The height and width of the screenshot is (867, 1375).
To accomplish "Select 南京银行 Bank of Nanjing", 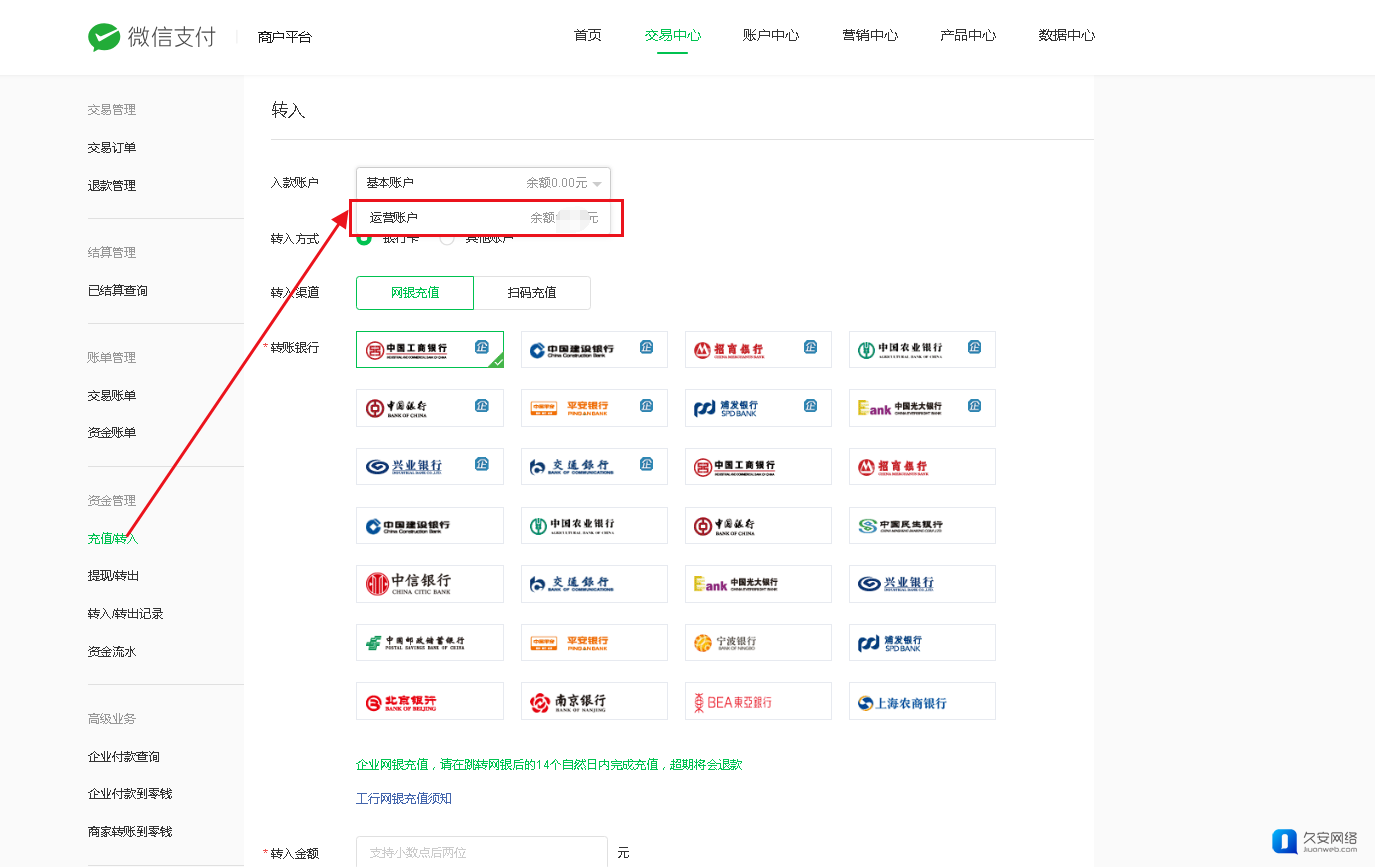I will [x=594, y=701].
